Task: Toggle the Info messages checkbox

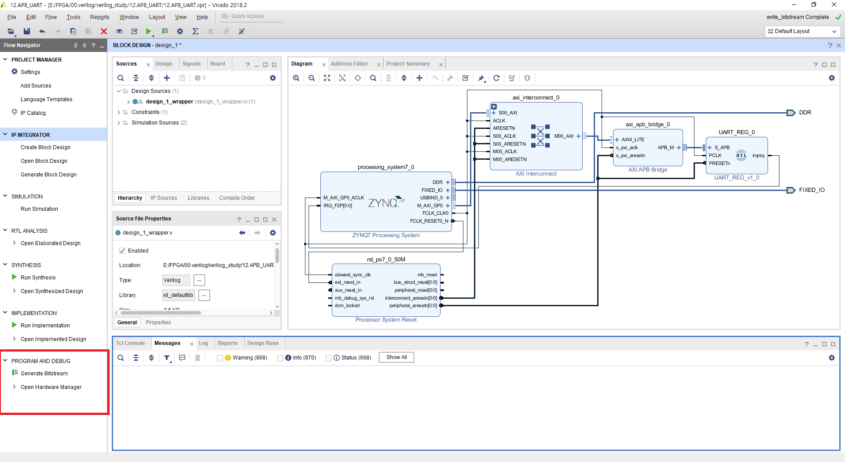Action: click(280, 358)
